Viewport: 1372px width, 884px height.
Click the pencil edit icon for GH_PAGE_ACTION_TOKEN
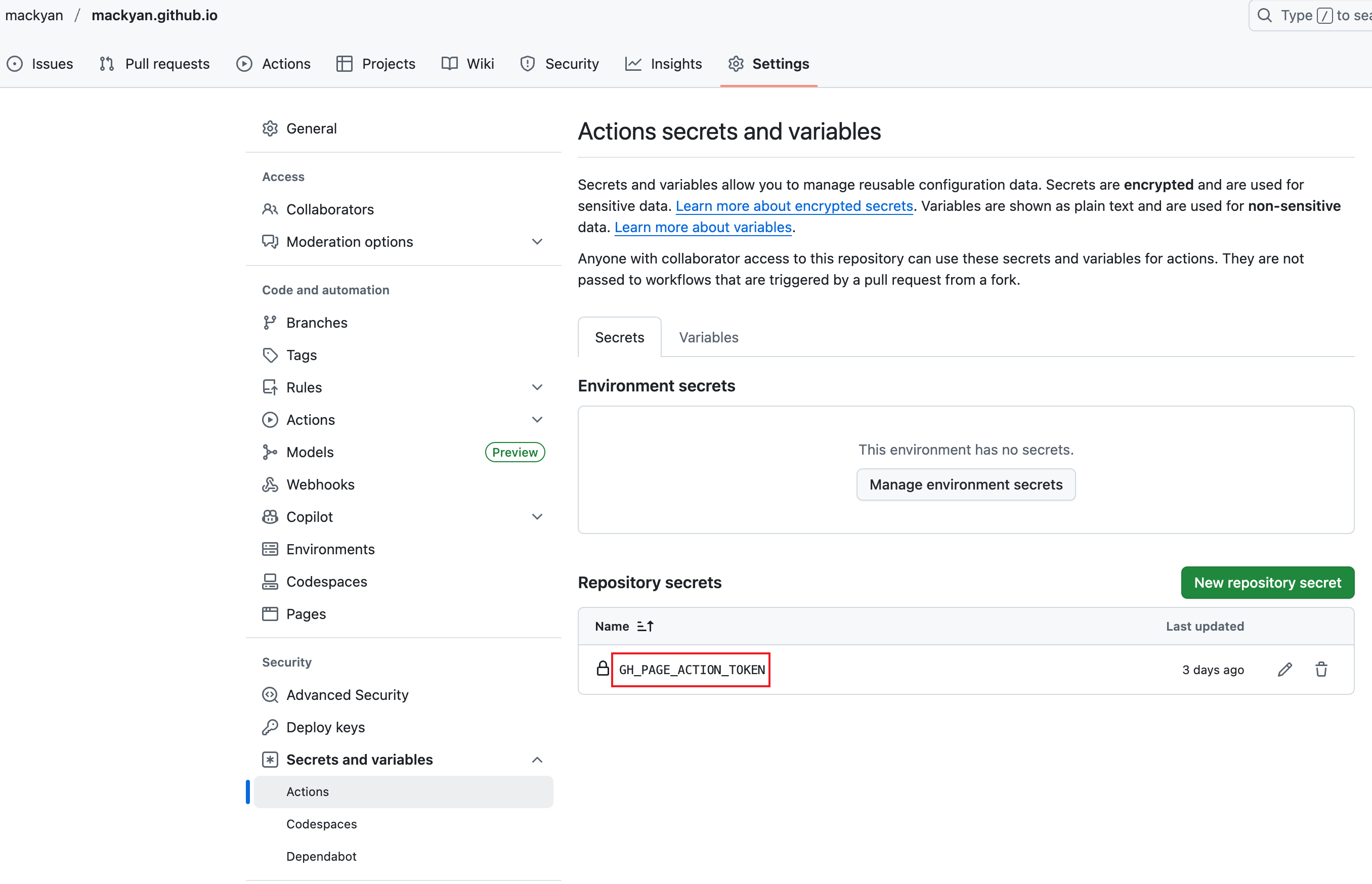point(1285,669)
